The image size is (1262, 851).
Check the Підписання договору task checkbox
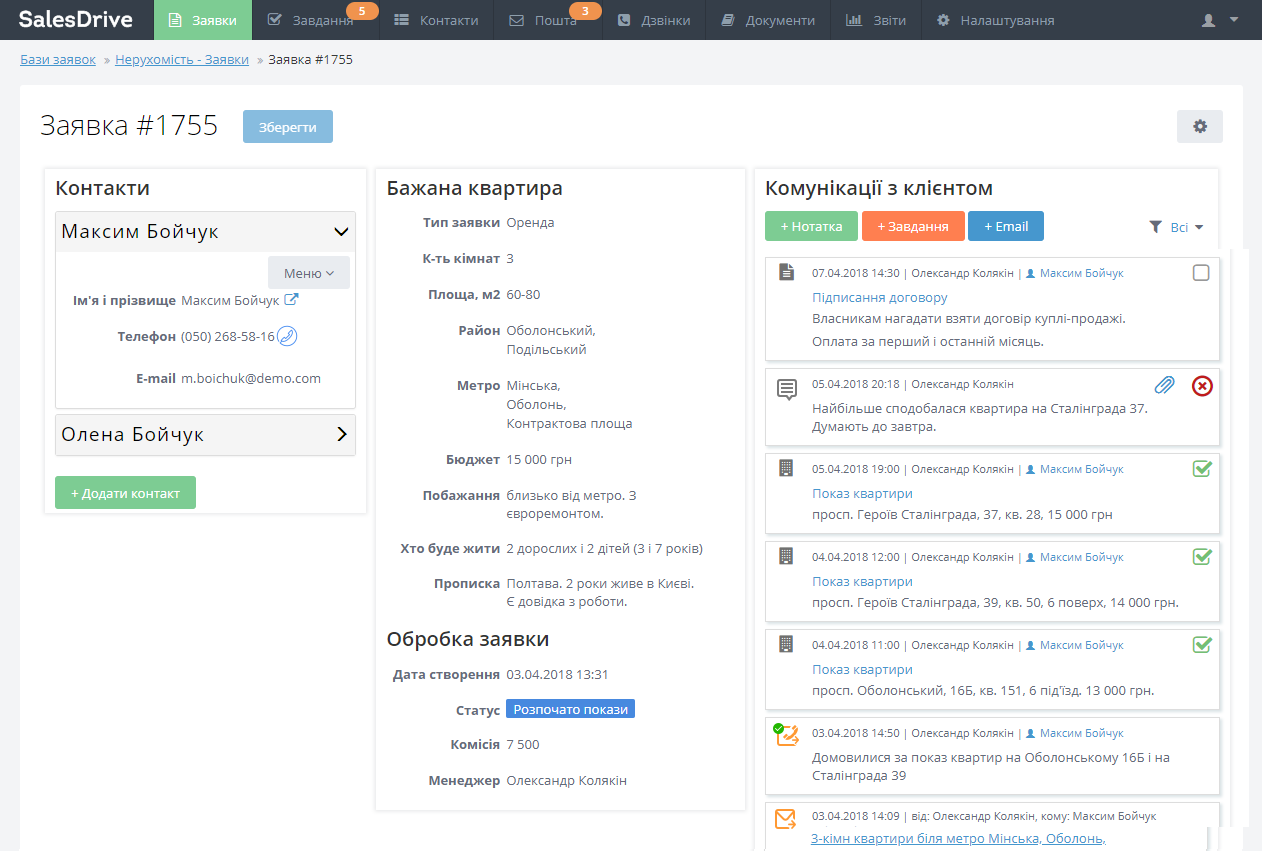[1201, 273]
